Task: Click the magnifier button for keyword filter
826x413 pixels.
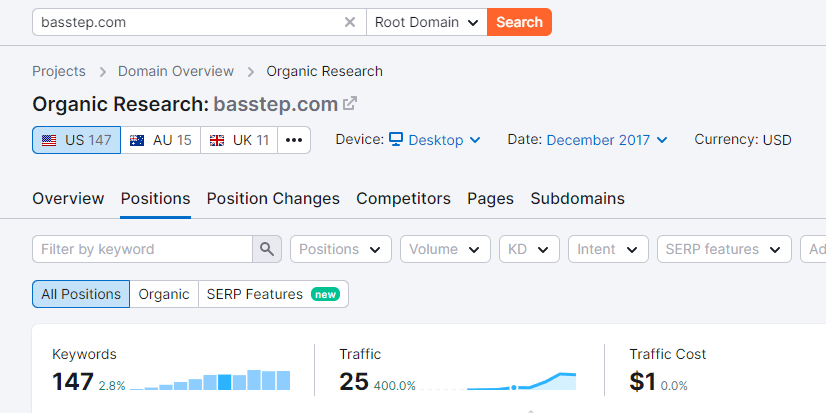Action: point(267,249)
